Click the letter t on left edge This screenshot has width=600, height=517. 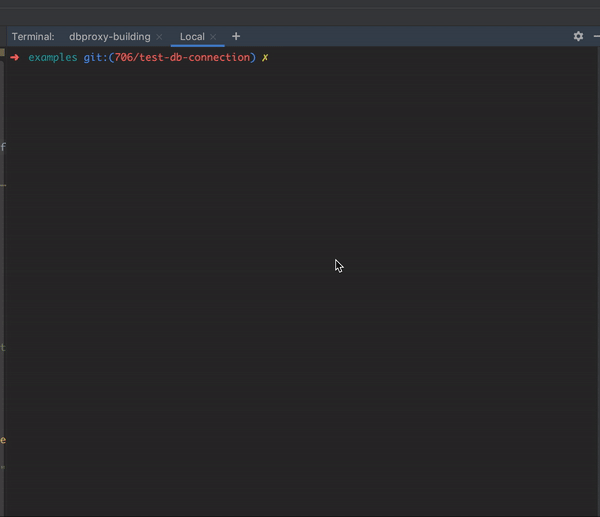coord(3,348)
